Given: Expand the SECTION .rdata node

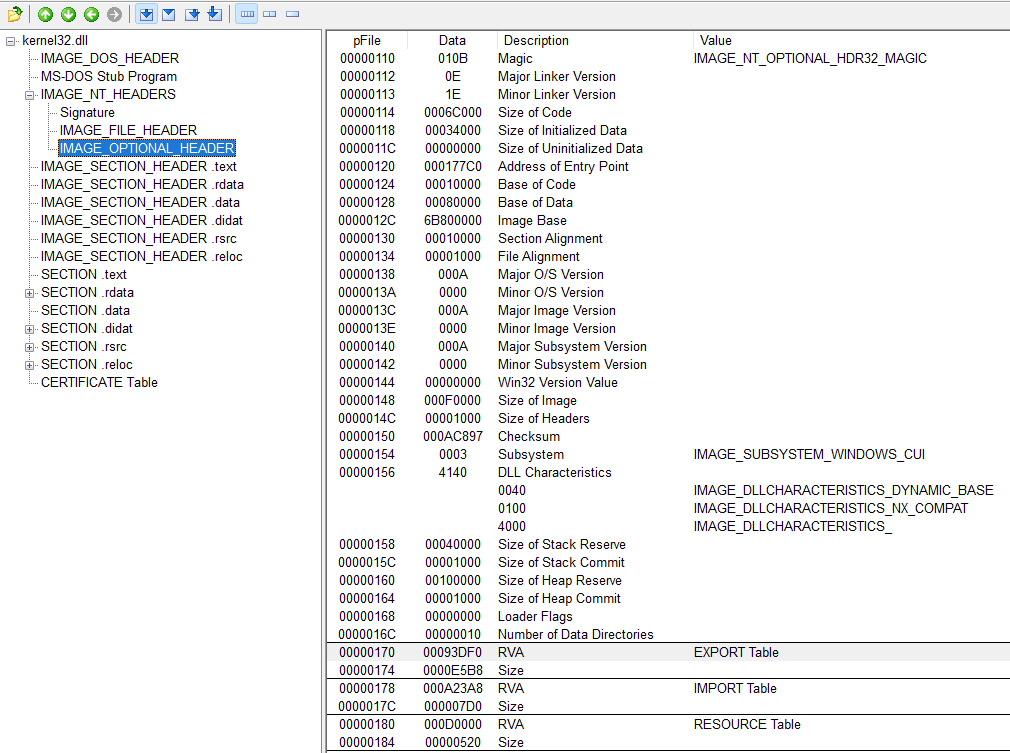Looking at the screenshot, I should tap(29, 293).
